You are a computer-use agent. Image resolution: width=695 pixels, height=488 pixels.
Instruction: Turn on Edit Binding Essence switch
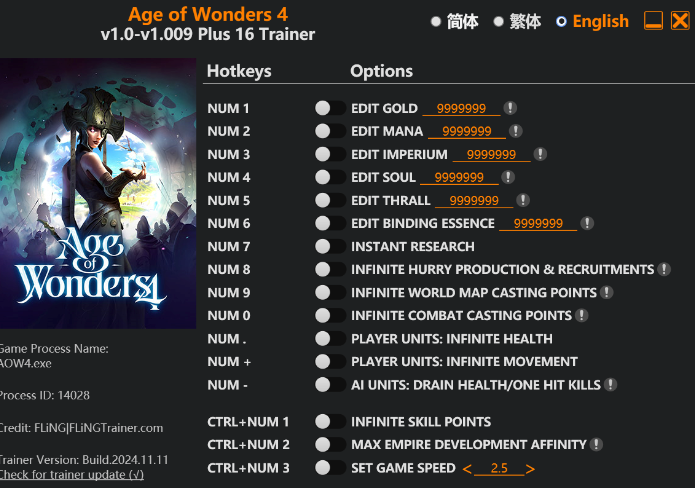[330, 223]
